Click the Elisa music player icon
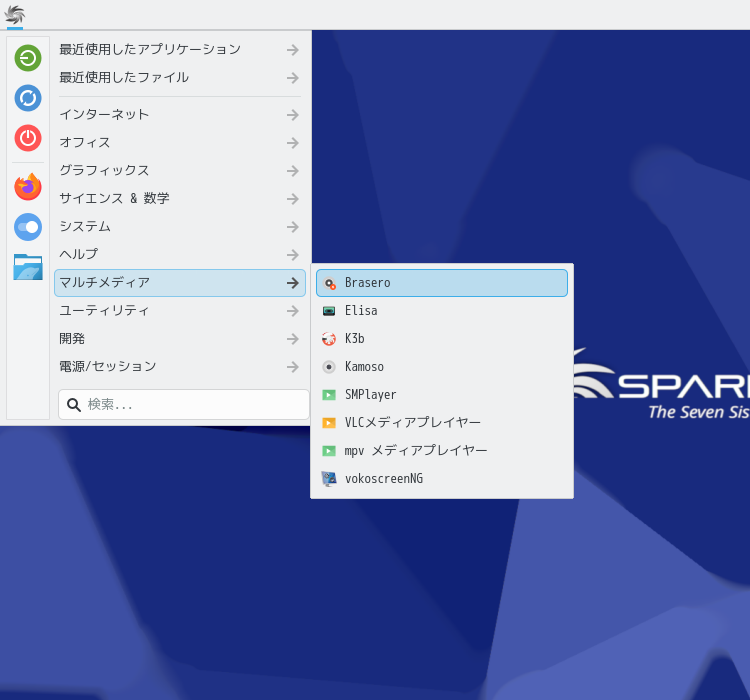 (329, 311)
